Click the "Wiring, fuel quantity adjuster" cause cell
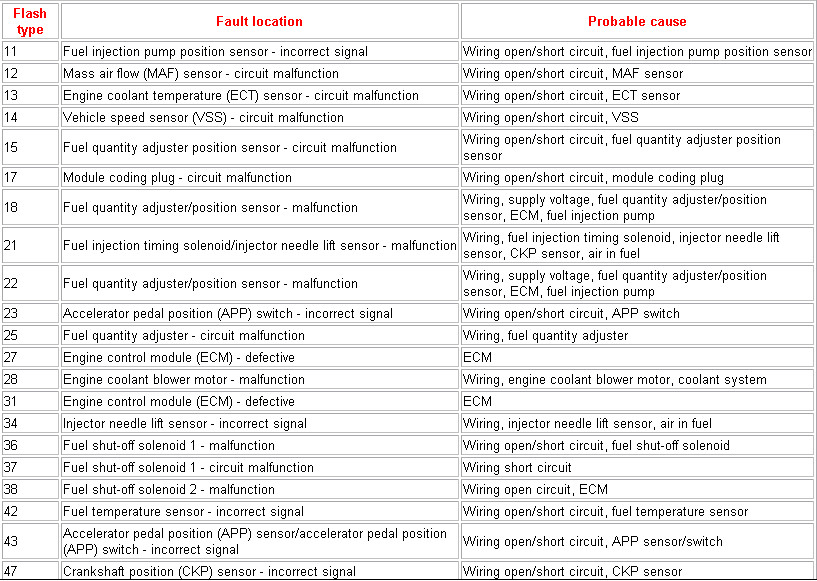Screen dimensions: 817x581 pyautogui.click(x=546, y=335)
